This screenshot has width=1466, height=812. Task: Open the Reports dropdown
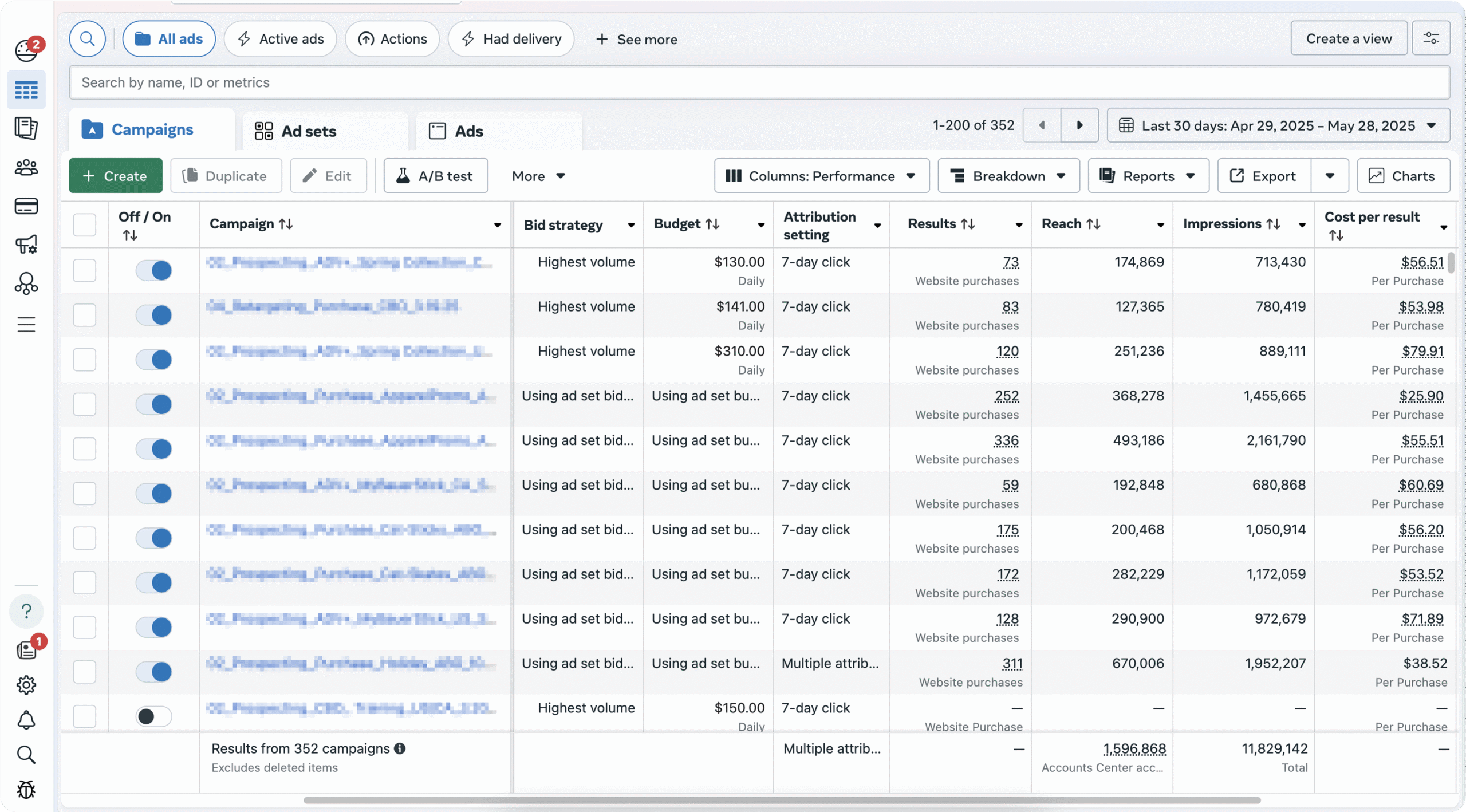1148,176
